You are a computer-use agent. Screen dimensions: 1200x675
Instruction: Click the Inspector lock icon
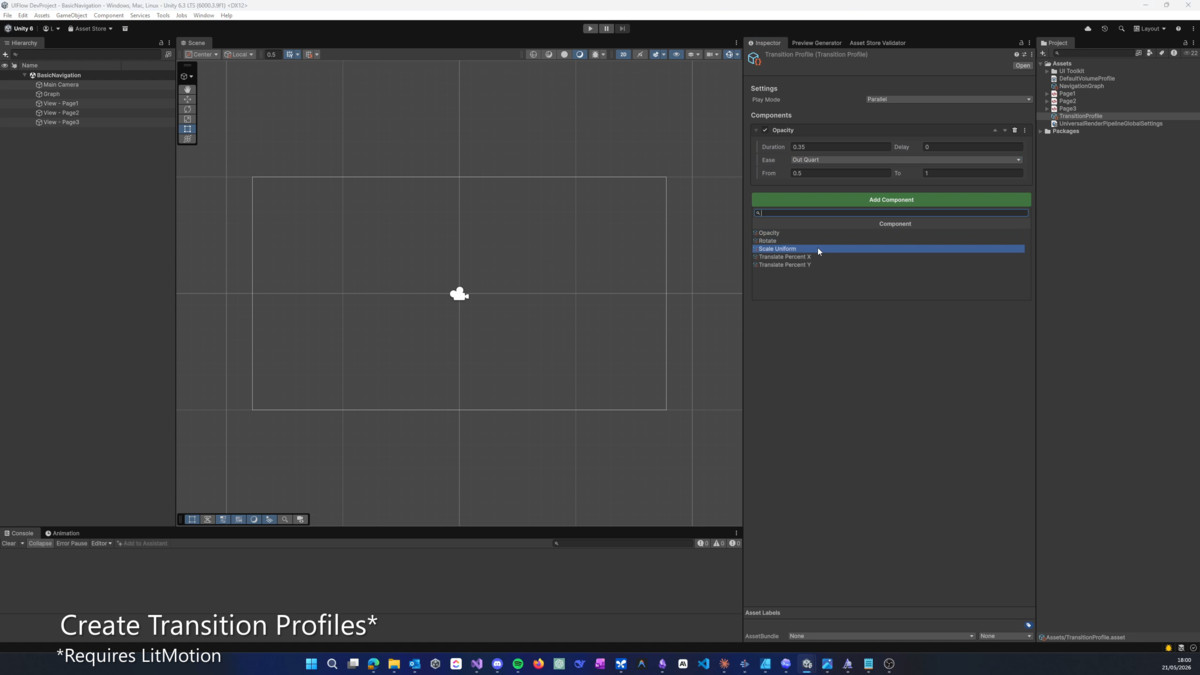(x=1021, y=43)
